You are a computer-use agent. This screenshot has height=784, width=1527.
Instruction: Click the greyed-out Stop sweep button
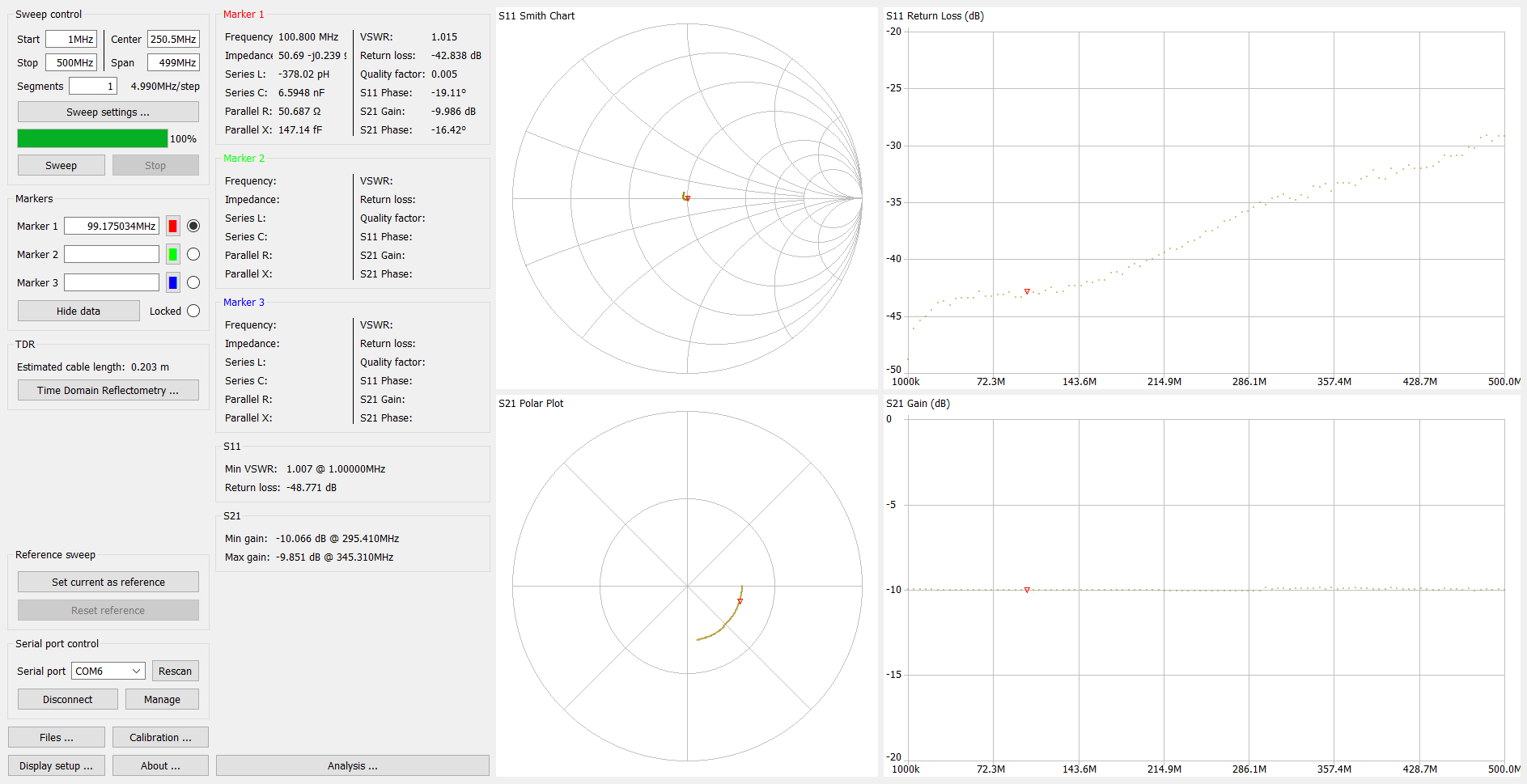(155, 165)
